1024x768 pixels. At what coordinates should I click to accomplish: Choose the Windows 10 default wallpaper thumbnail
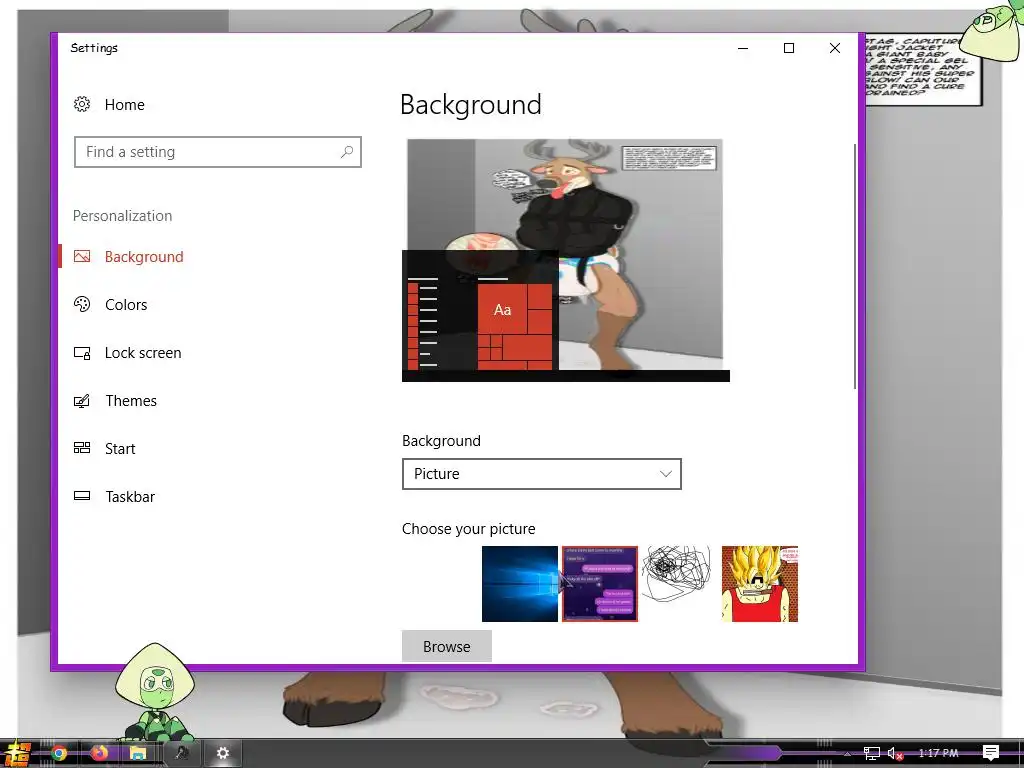pos(520,584)
